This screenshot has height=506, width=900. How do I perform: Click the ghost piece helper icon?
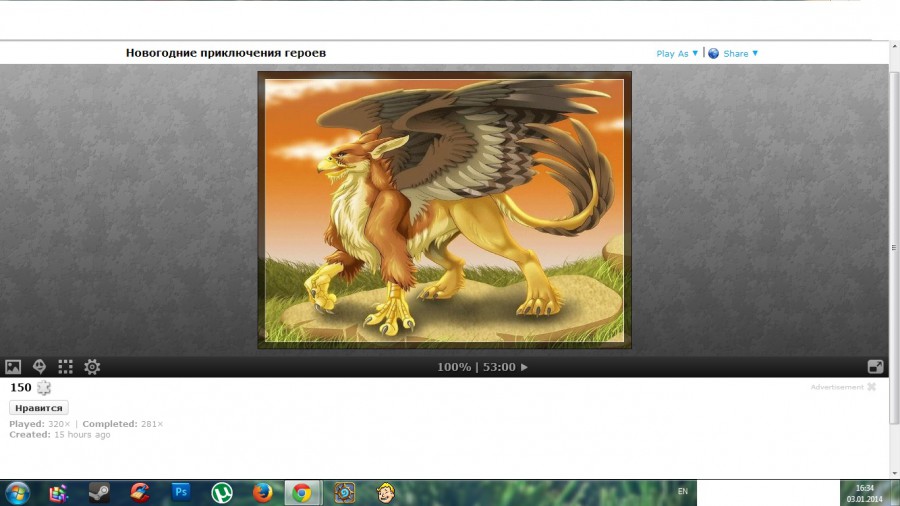[x=39, y=367]
